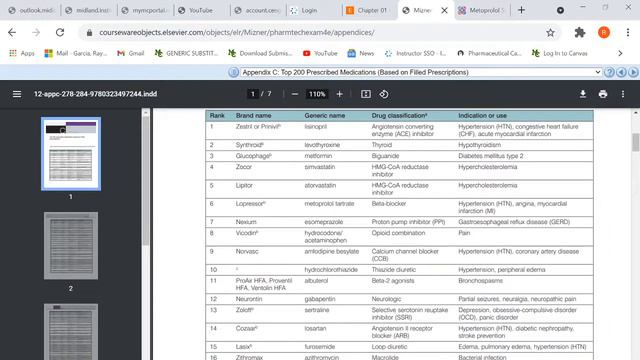Close the Mizner tab
Image resolution: width=640 pixels, height=360 pixels.
point(444,11)
